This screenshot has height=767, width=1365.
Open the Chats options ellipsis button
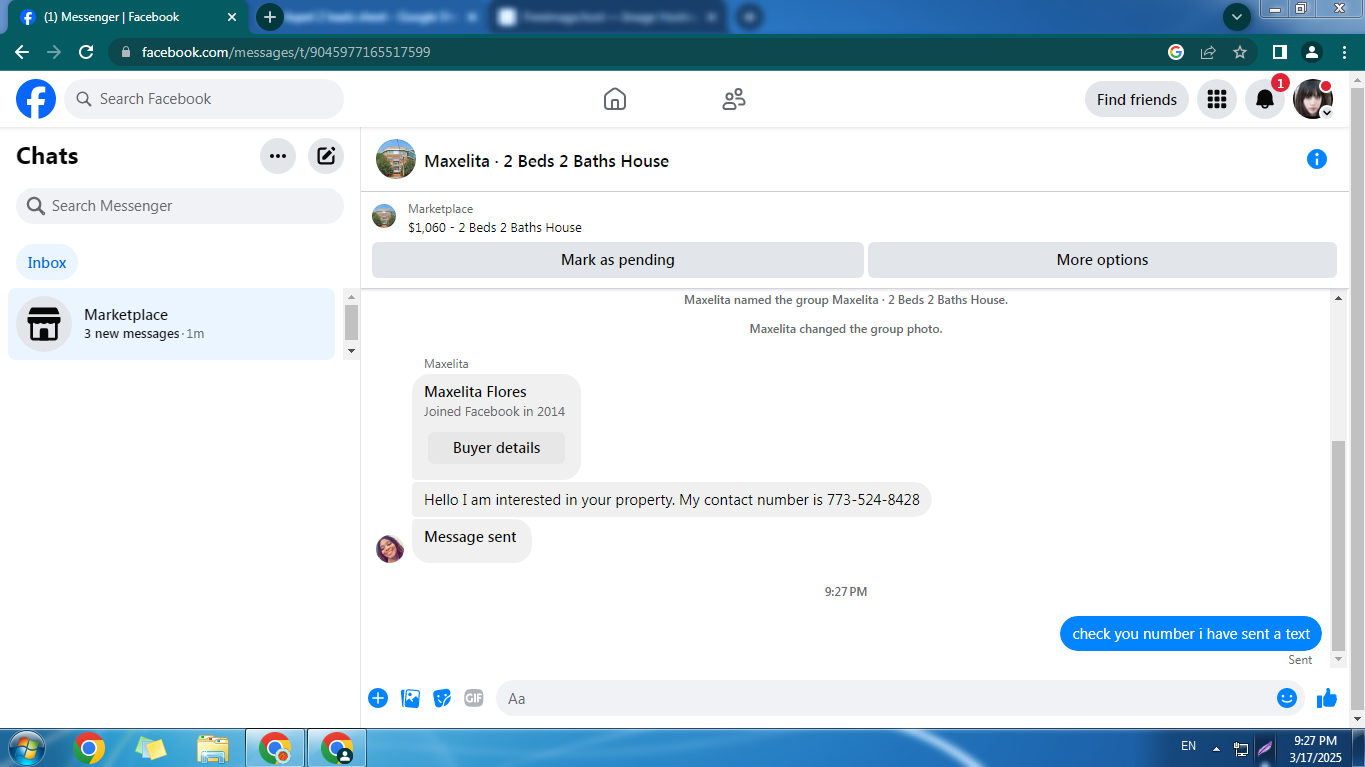click(x=278, y=156)
